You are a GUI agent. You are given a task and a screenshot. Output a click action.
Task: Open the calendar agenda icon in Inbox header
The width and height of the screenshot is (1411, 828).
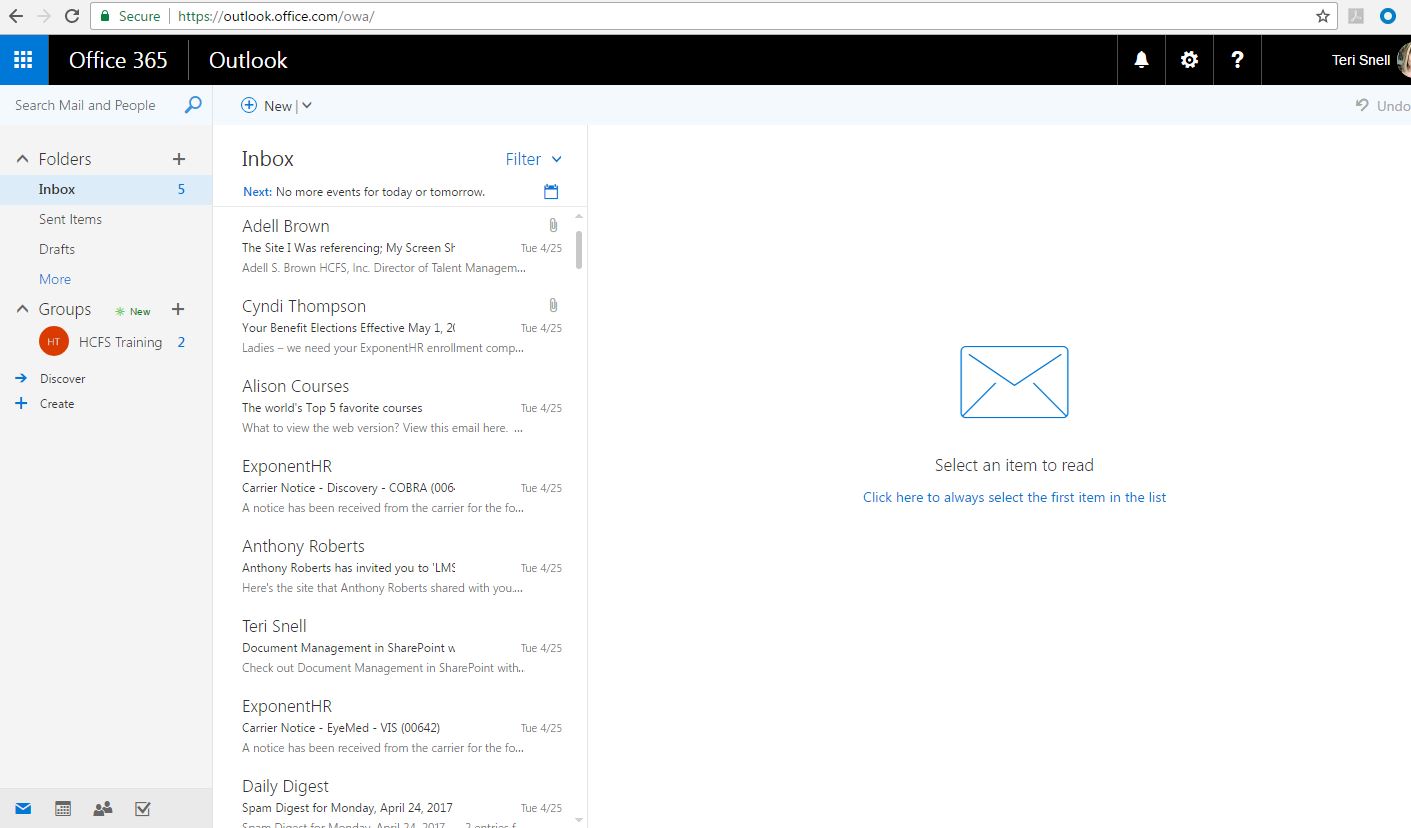click(551, 192)
